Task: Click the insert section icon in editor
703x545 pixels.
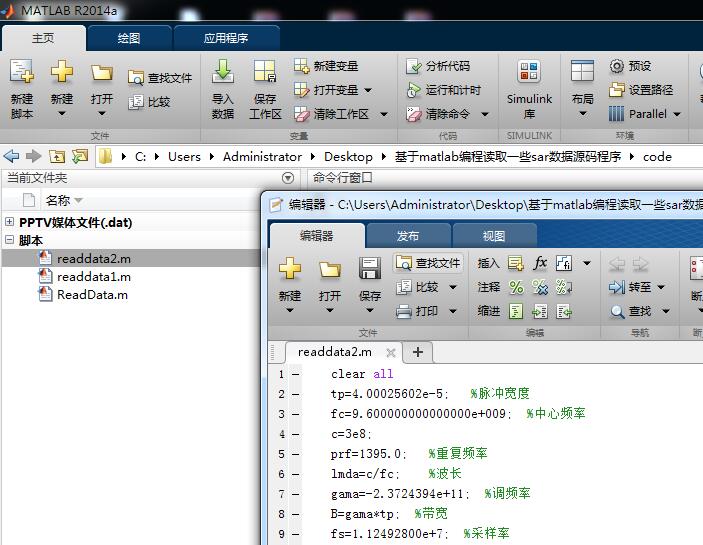Action: tap(516, 263)
